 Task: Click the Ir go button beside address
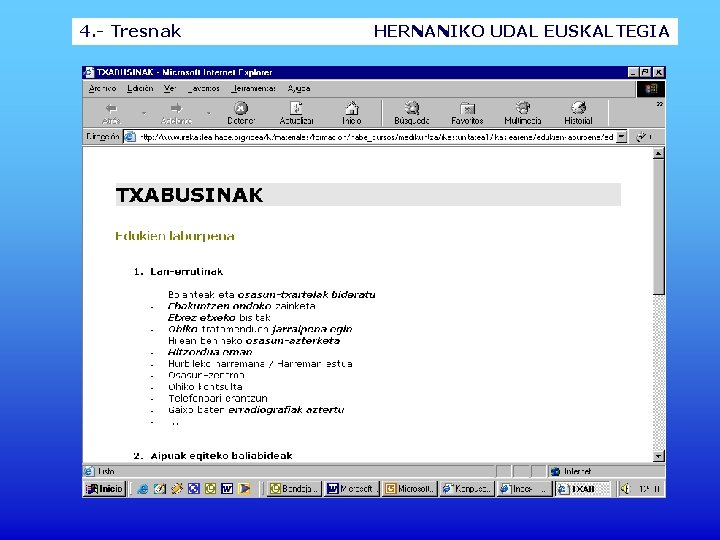tap(644, 137)
